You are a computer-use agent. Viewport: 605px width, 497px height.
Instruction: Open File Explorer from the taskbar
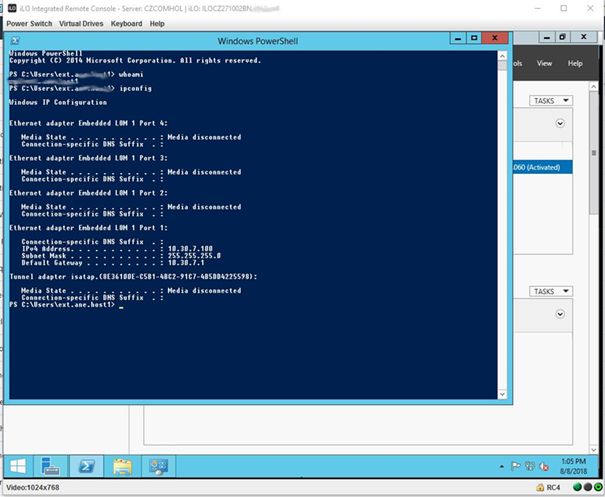[123, 466]
